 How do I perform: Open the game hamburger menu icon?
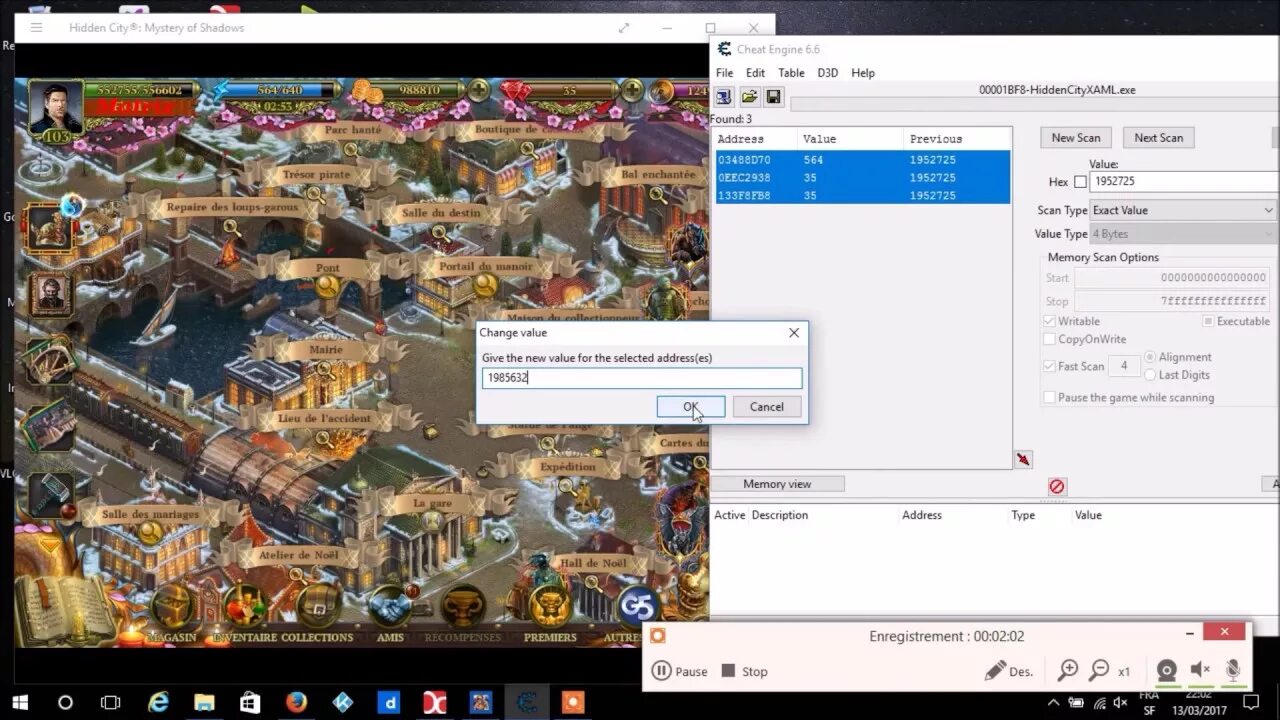point(36,27)
